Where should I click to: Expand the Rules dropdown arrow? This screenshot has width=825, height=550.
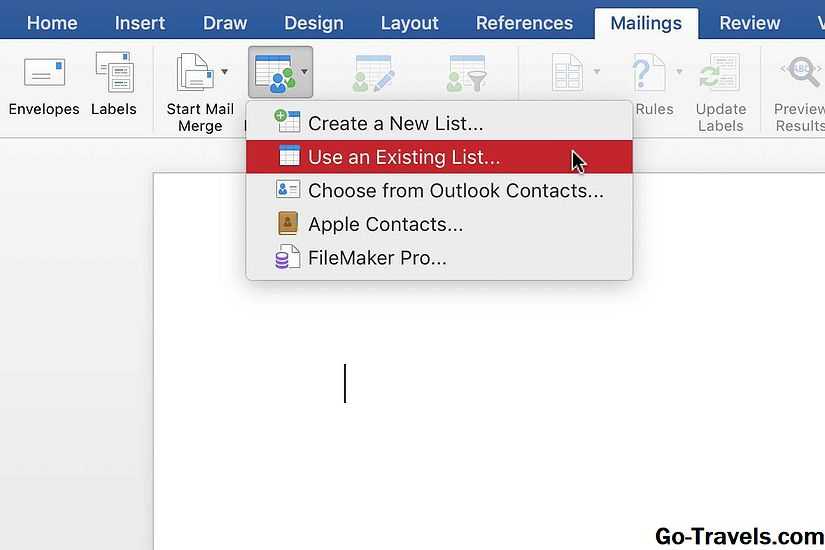pyautogui.click(x=679, y=72)
